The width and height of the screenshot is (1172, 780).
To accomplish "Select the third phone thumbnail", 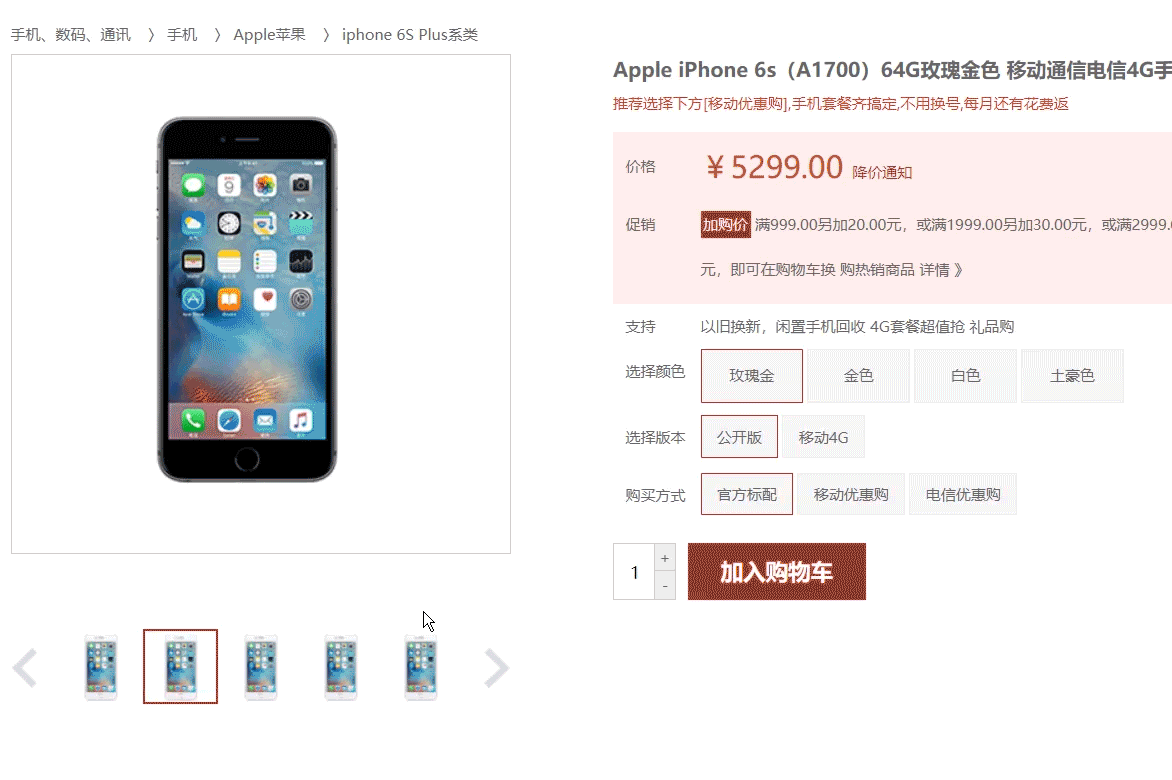I will [x=261, y=667].
